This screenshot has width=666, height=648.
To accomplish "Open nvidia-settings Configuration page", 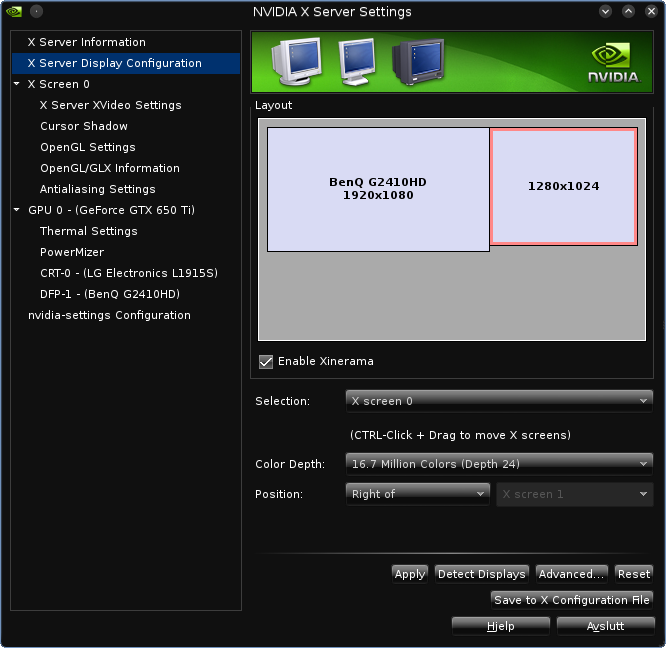I will (109, 315).
